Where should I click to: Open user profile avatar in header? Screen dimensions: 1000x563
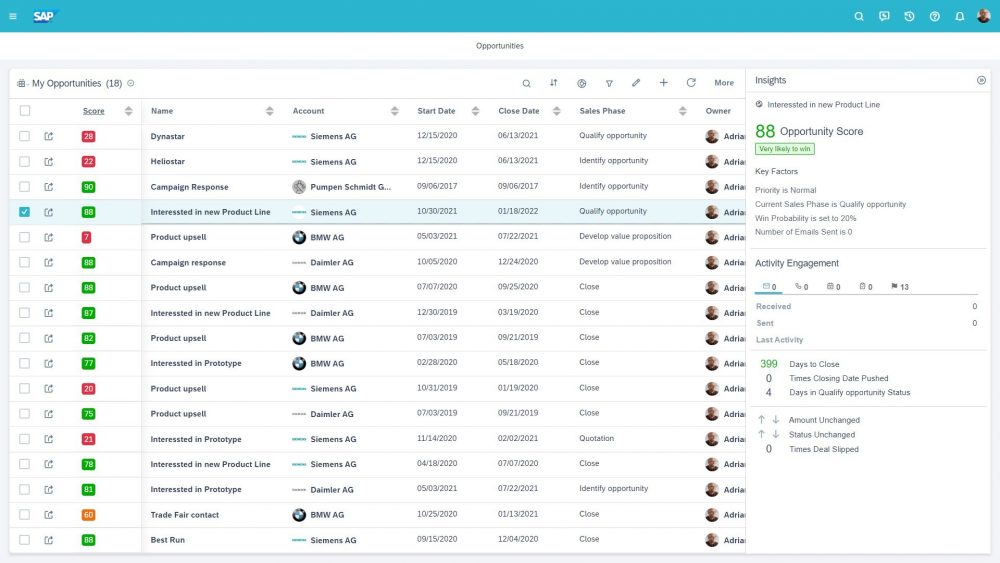(983, 16)
